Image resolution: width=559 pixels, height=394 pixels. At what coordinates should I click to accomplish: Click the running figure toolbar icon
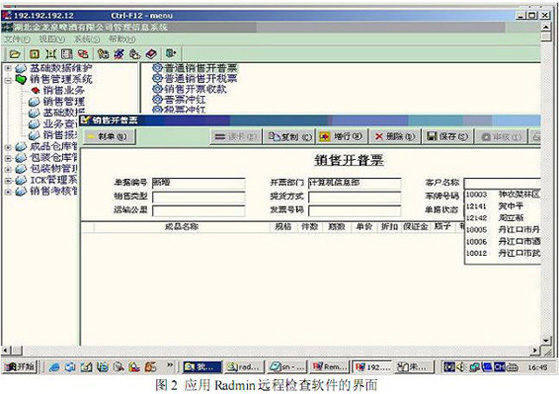(x=119, y=54)
